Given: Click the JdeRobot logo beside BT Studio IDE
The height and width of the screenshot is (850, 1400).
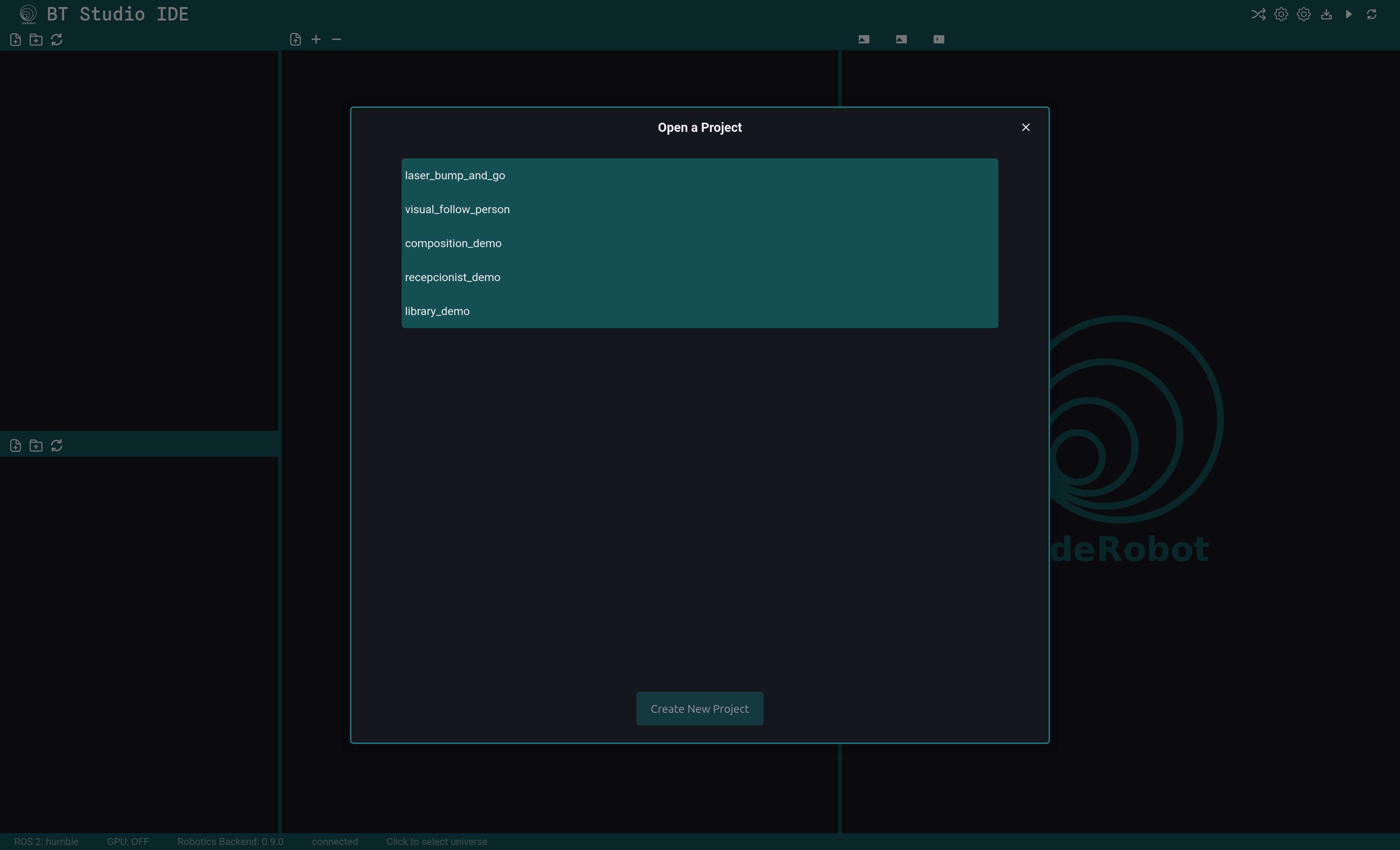Looking at the screenshot, I should coord(28,14).
